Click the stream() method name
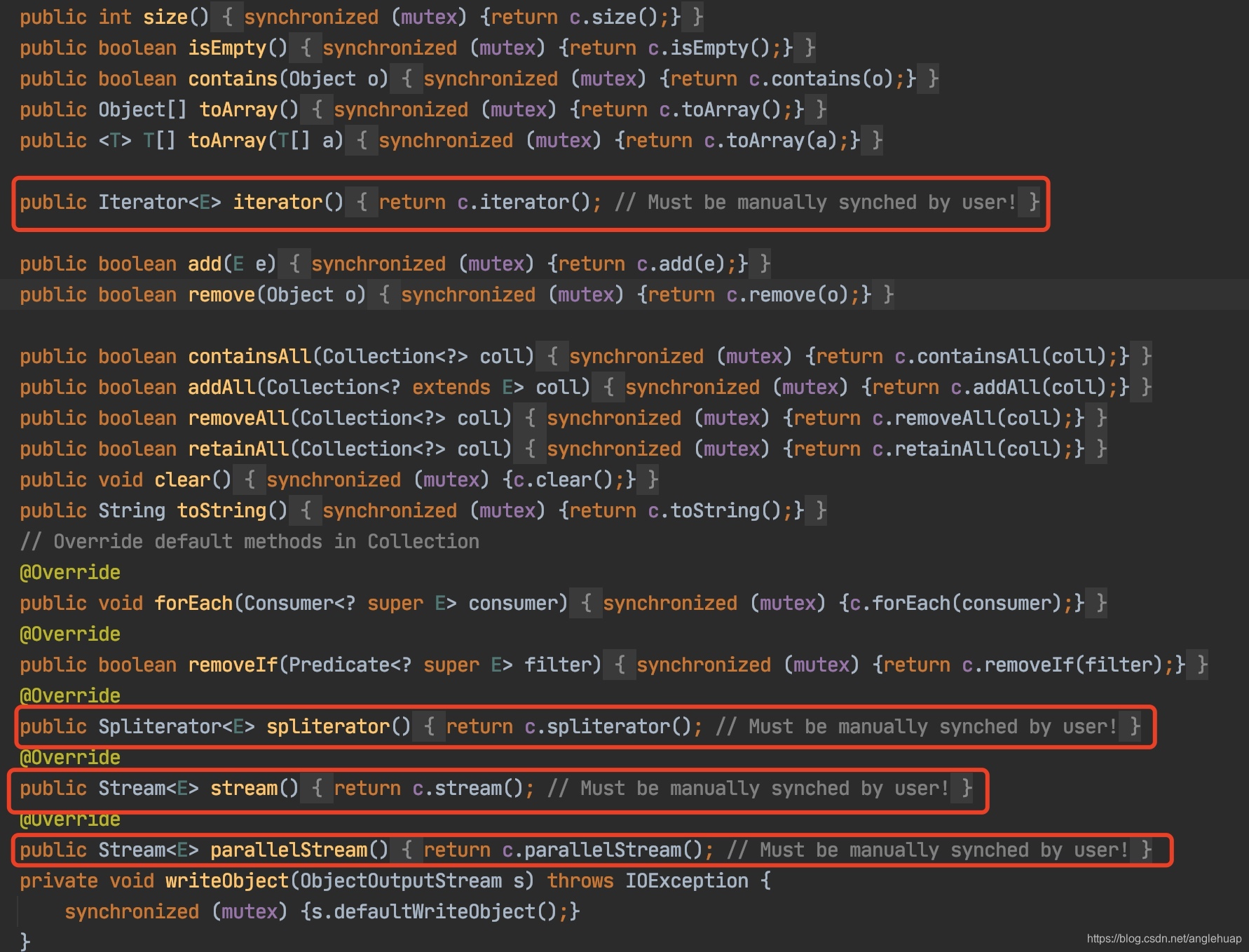The image size is (1249, 952). pos(244,788)
